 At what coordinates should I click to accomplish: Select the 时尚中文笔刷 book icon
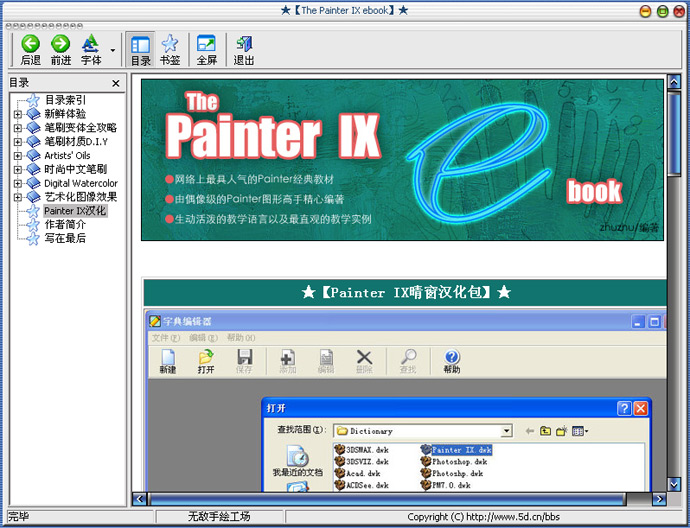(33, 169)
